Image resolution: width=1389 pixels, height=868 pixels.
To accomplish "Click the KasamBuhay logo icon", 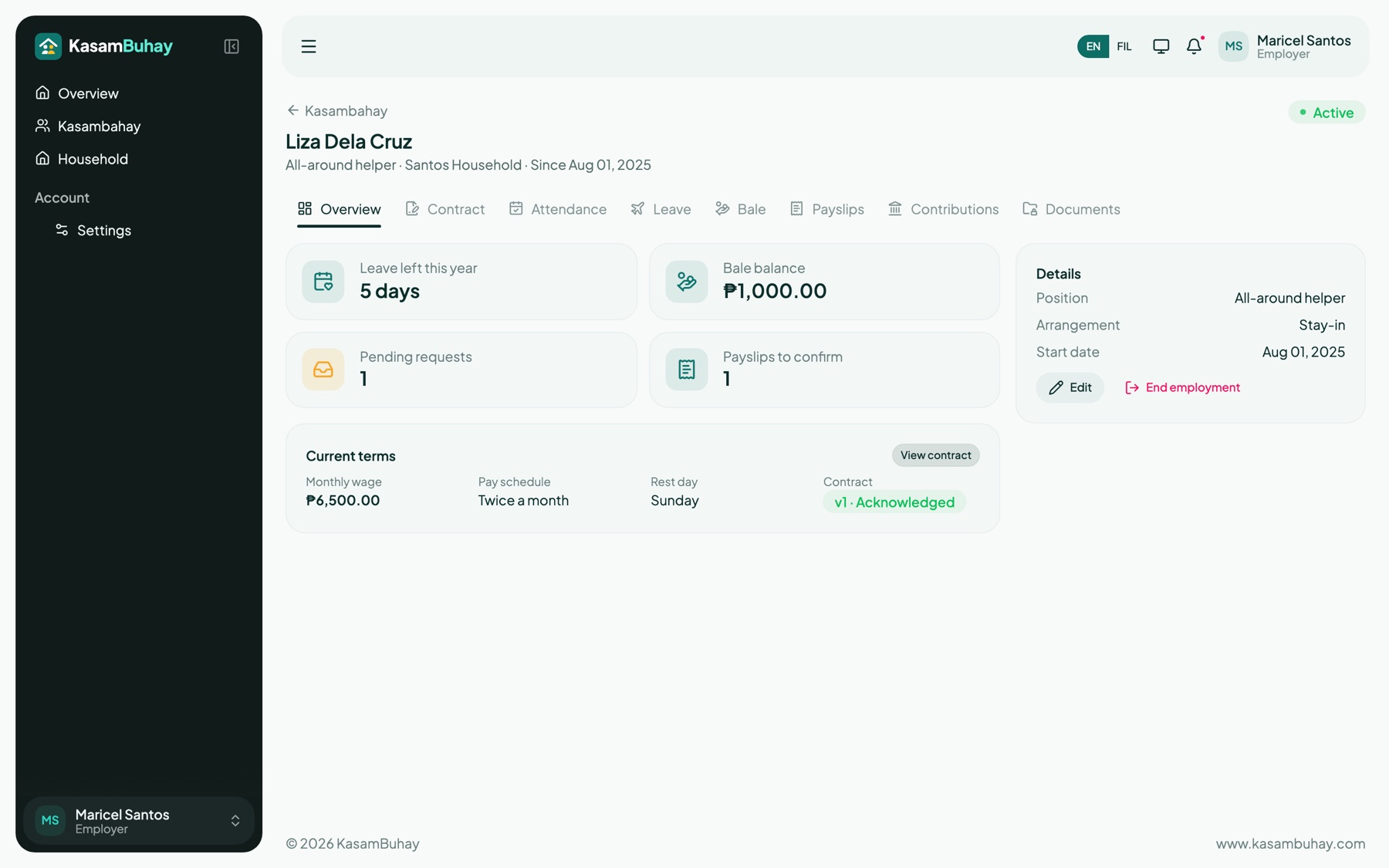I will [x=48, y=46].
